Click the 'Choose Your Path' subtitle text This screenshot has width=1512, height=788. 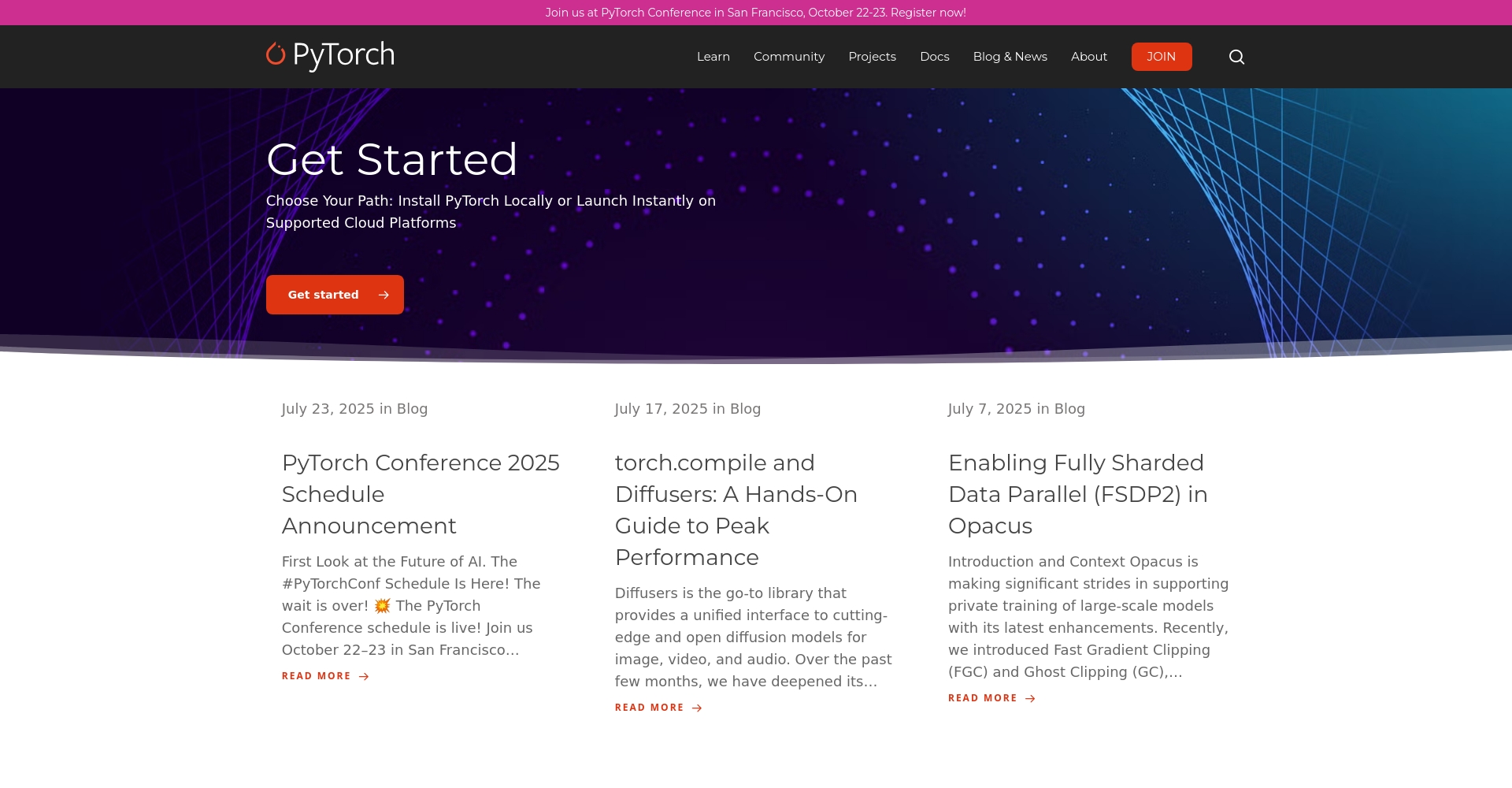(491, 212)
